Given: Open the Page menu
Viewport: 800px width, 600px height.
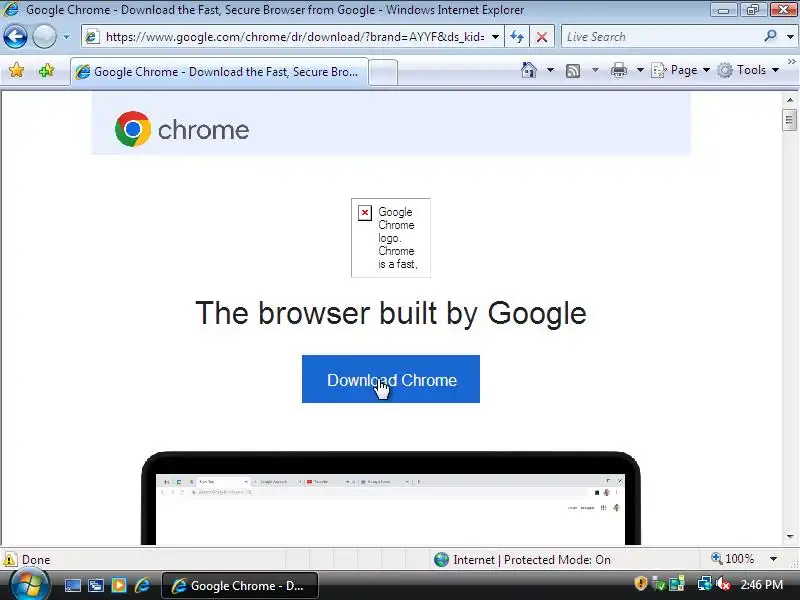Looking at the screenshot, I should click(x=681, y=70).
